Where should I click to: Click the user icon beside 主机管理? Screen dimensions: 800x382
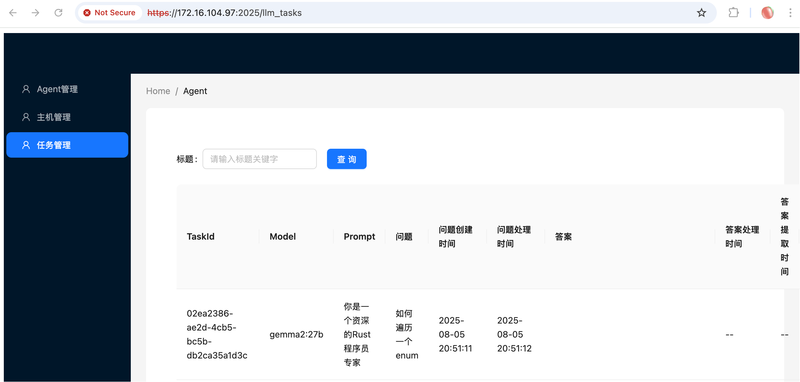(x=26, y=117)
